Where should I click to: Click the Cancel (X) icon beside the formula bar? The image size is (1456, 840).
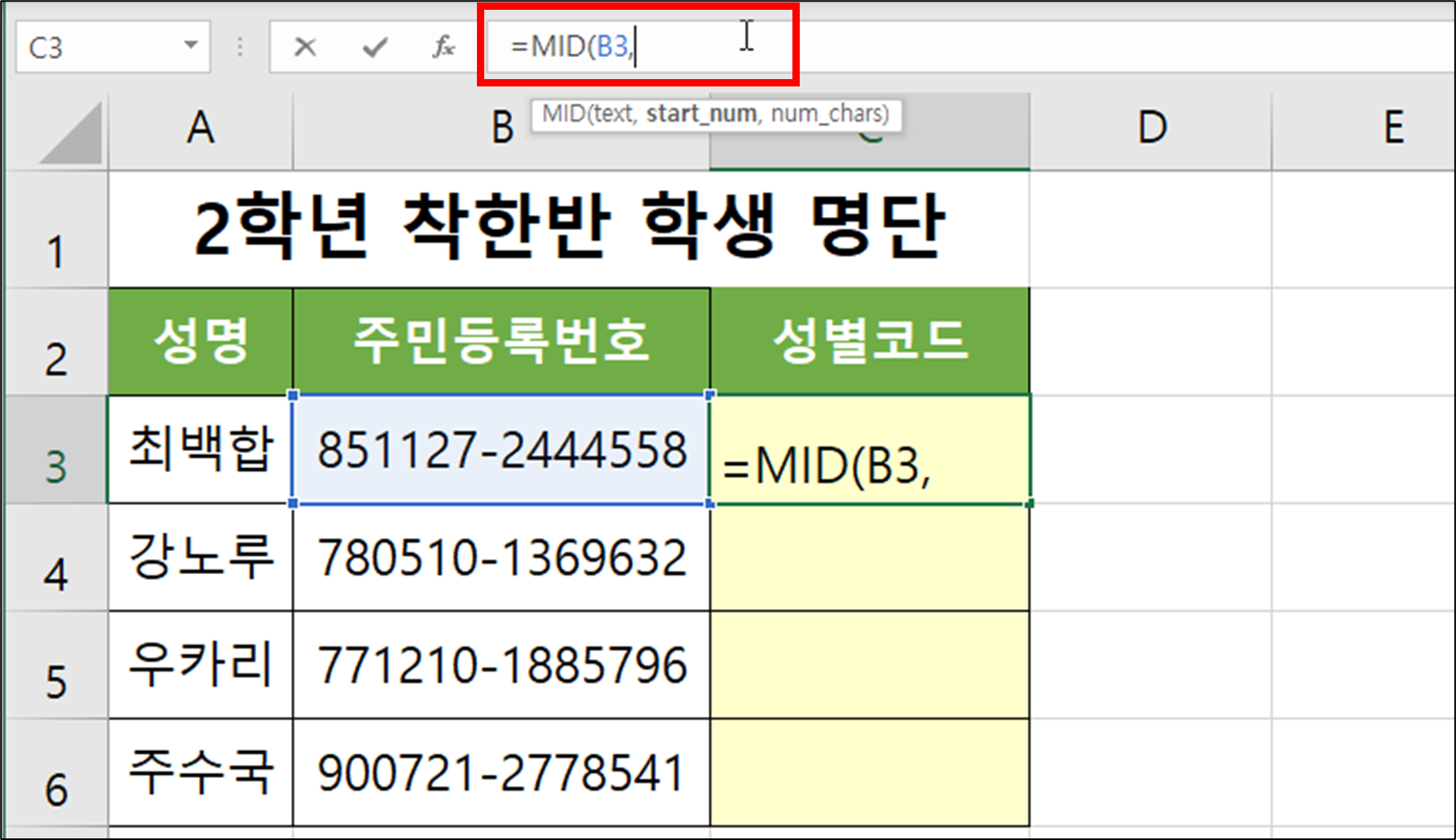304,47
